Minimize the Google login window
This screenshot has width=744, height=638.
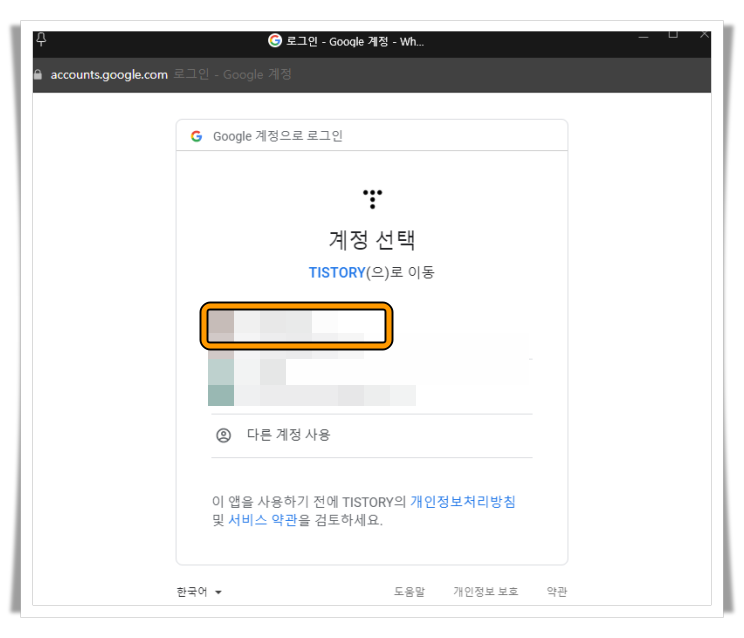click(643, 37)
